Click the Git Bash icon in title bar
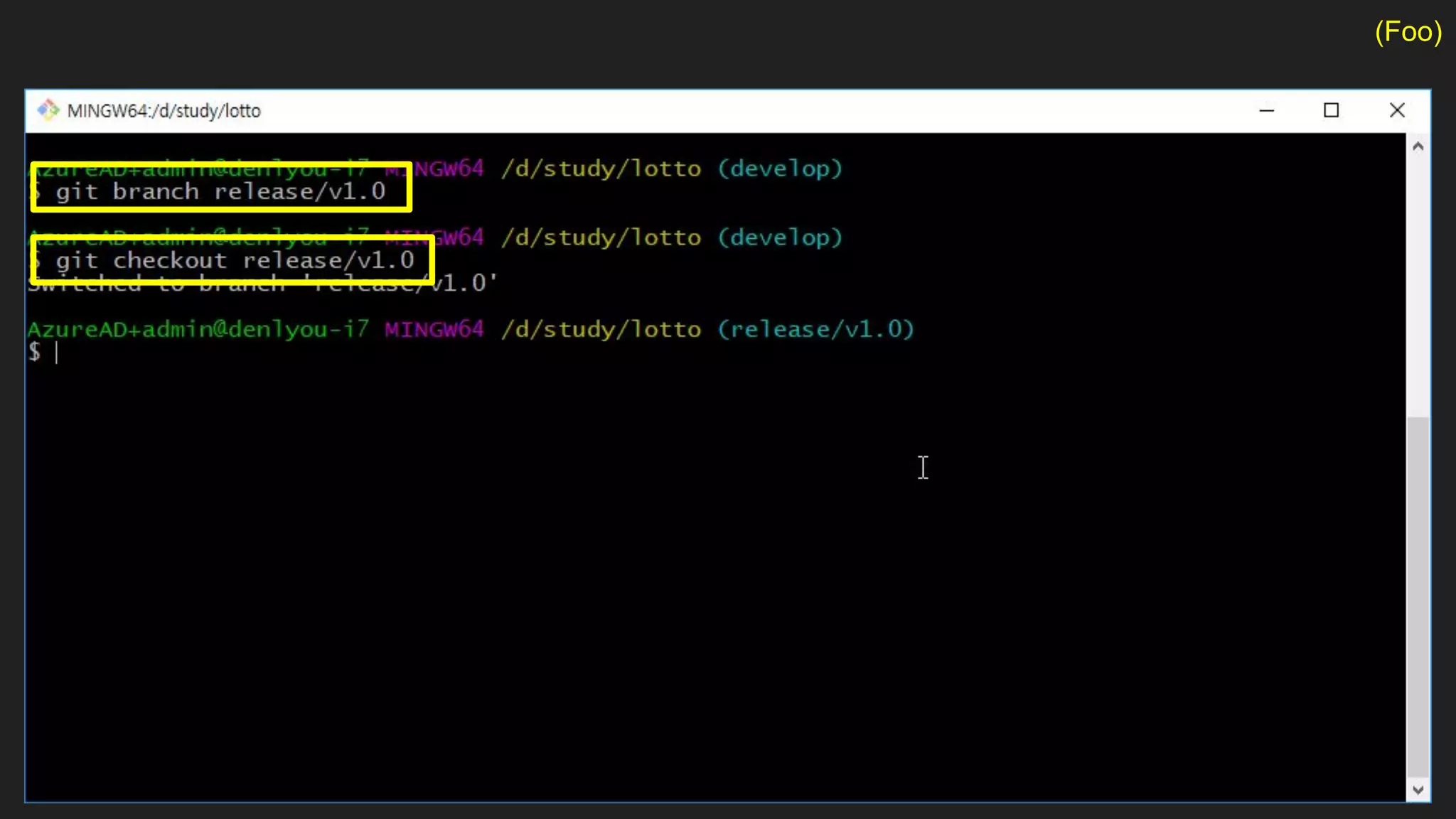The height and width of the screenshot is (819, 1456). (48, 110)
